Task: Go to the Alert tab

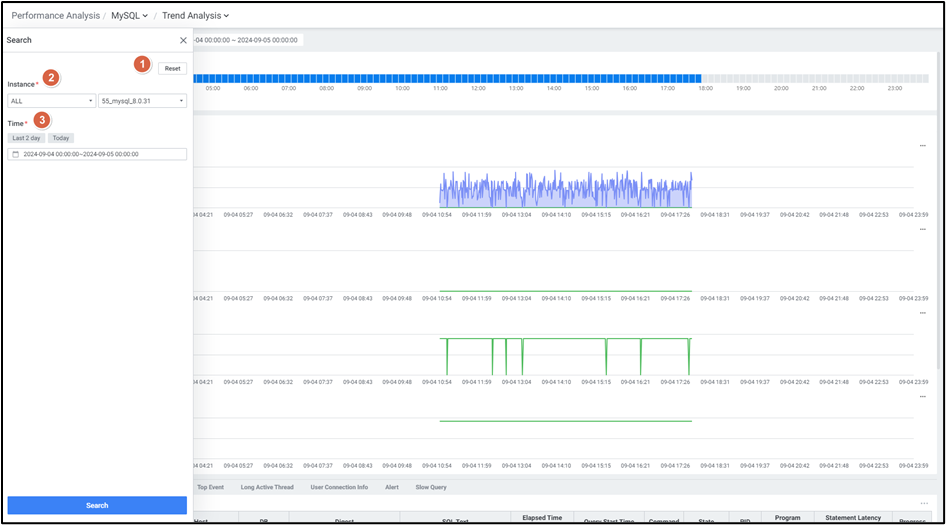Action: tap(392, 487)
